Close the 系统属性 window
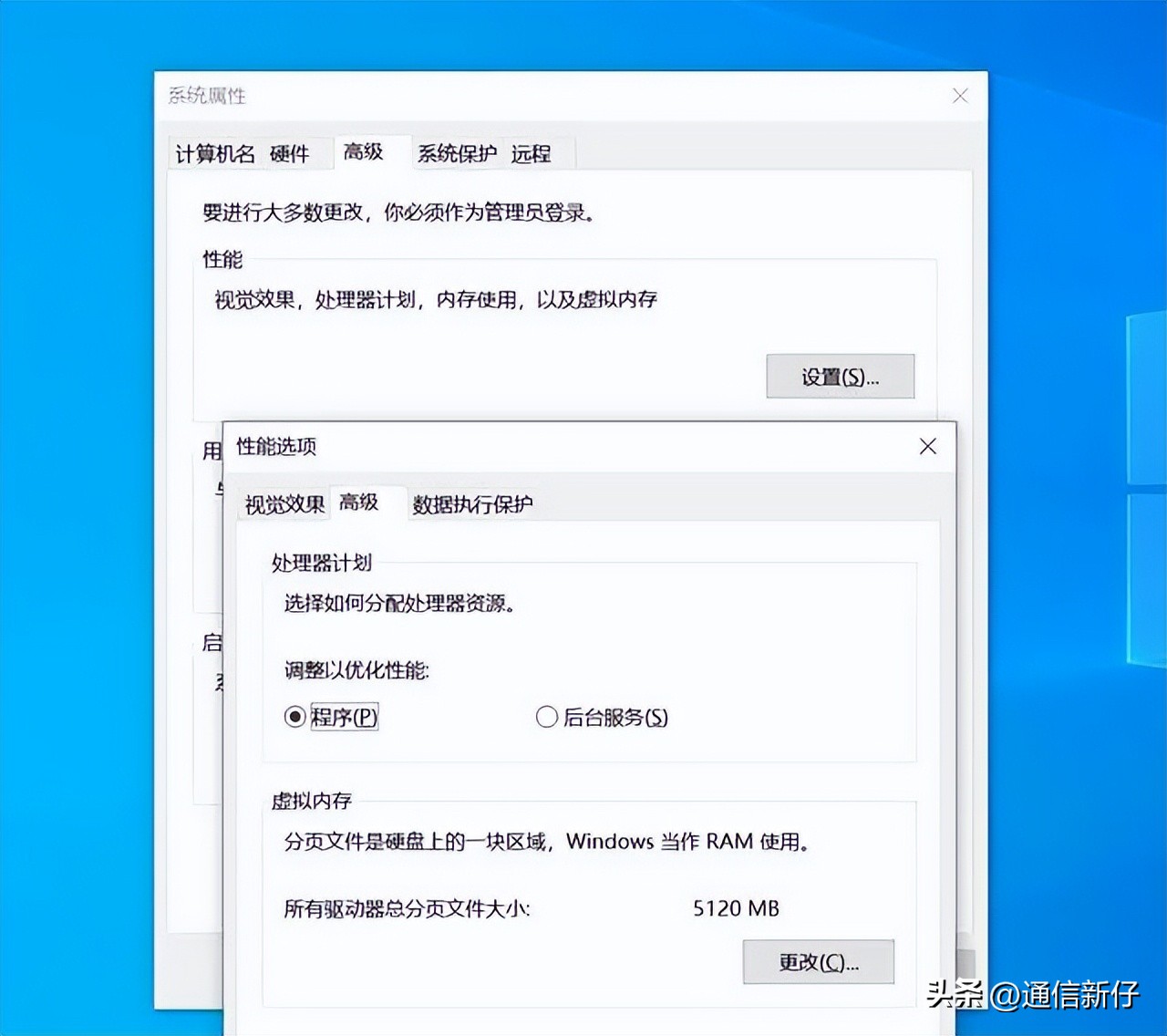This screenshot has height=1036, width=1167. [x=960, y=96]
